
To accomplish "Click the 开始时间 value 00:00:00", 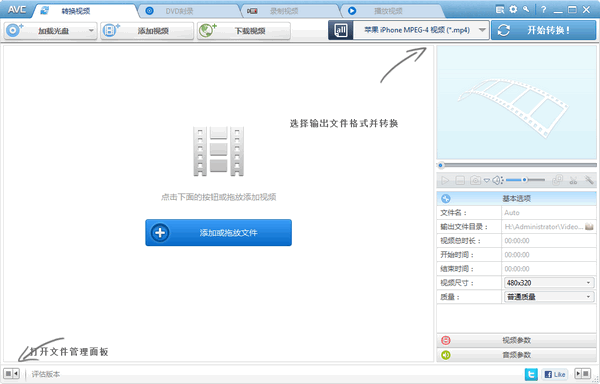I will 517,255.
